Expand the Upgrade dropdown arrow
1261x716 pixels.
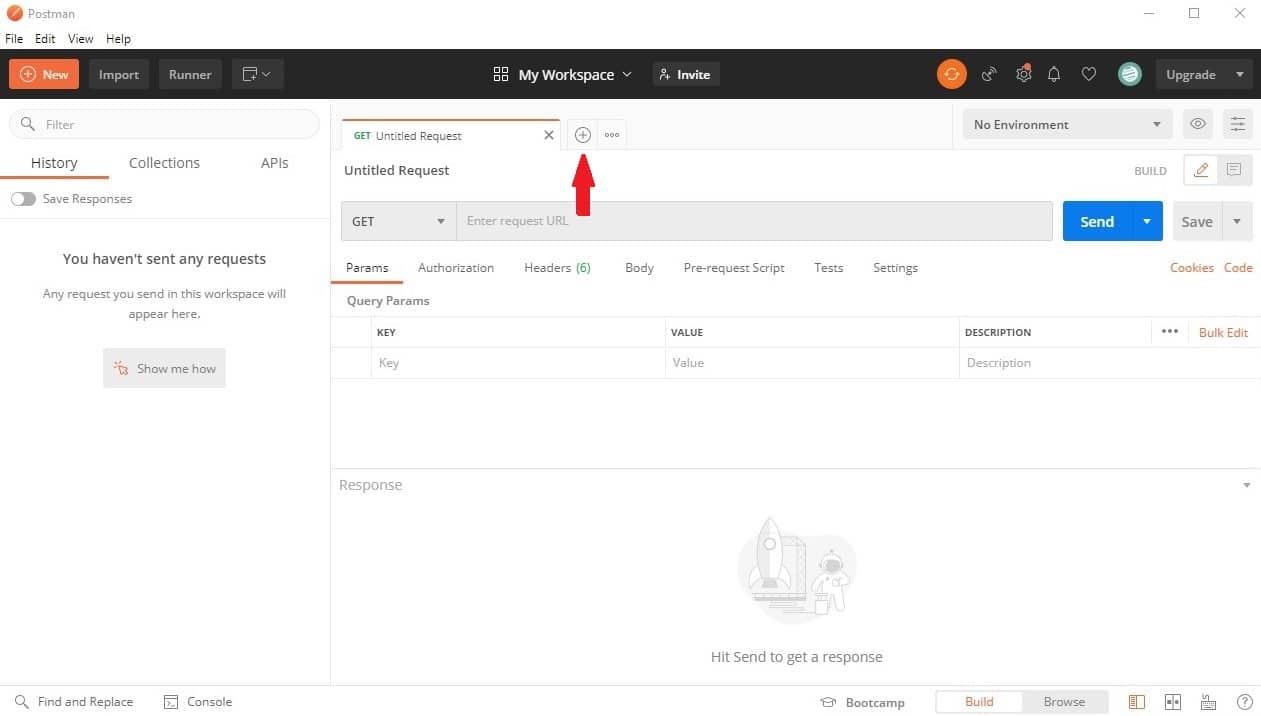(x=1239, y=74)
